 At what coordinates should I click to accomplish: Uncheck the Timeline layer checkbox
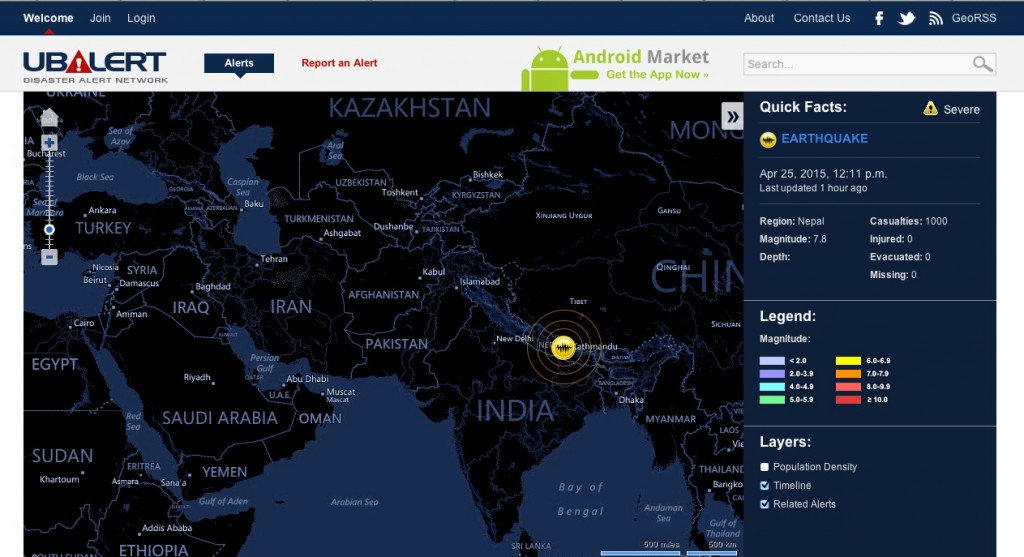click(x=765, y=486)
